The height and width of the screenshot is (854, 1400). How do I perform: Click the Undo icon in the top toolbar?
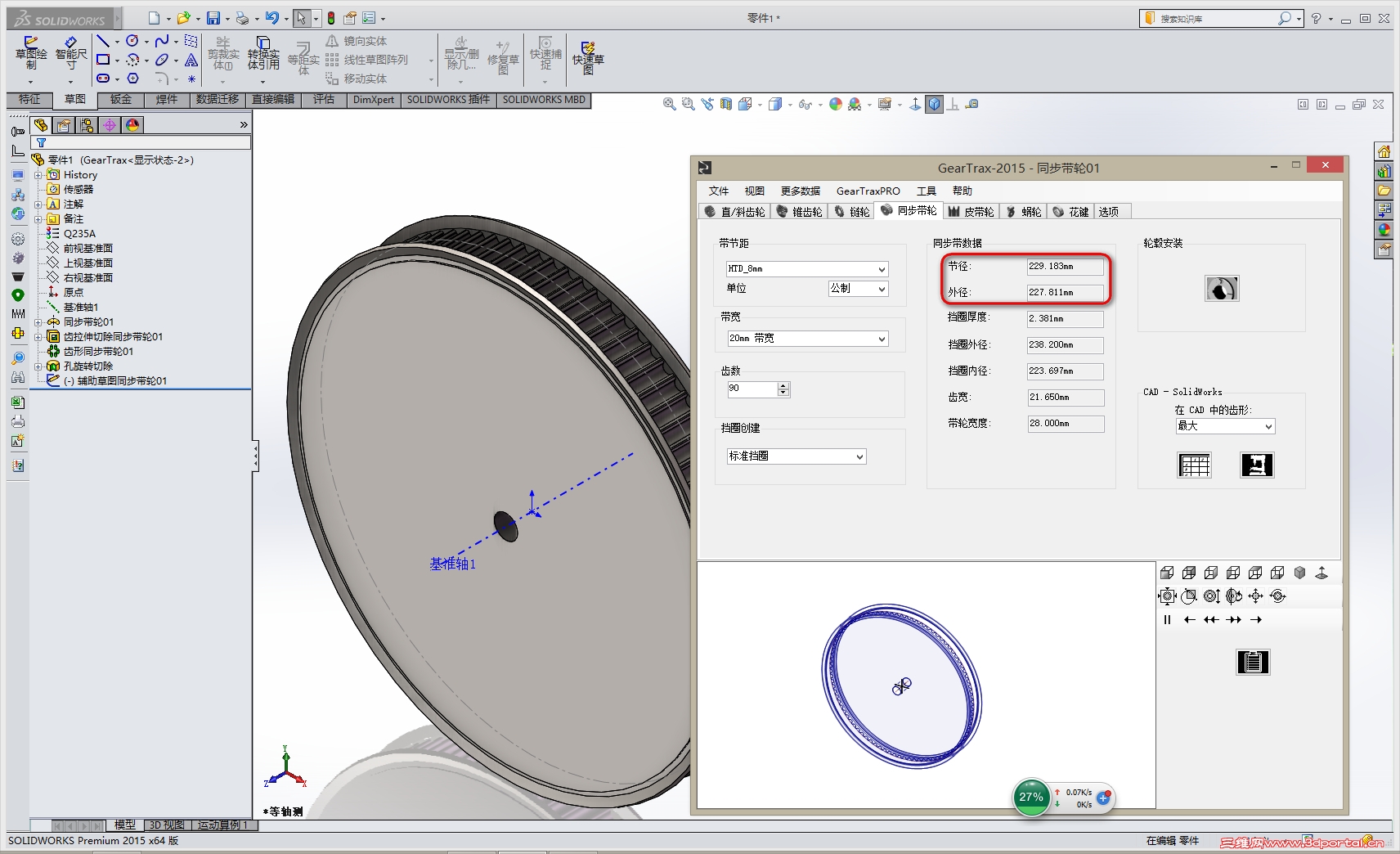click(x=271, y=18)
